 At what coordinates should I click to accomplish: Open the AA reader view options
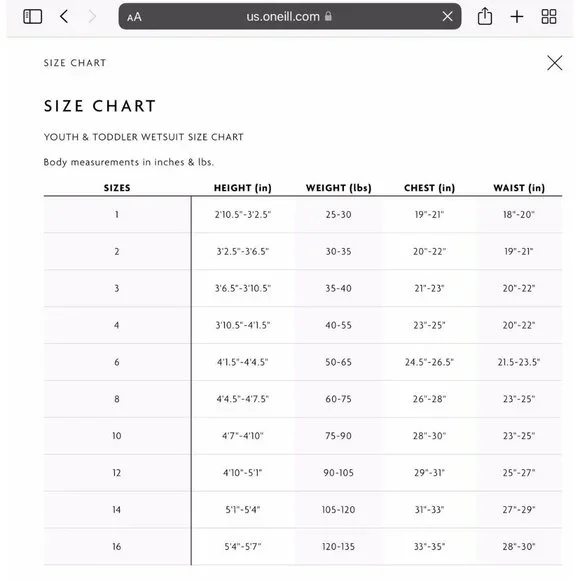[134, 17]
